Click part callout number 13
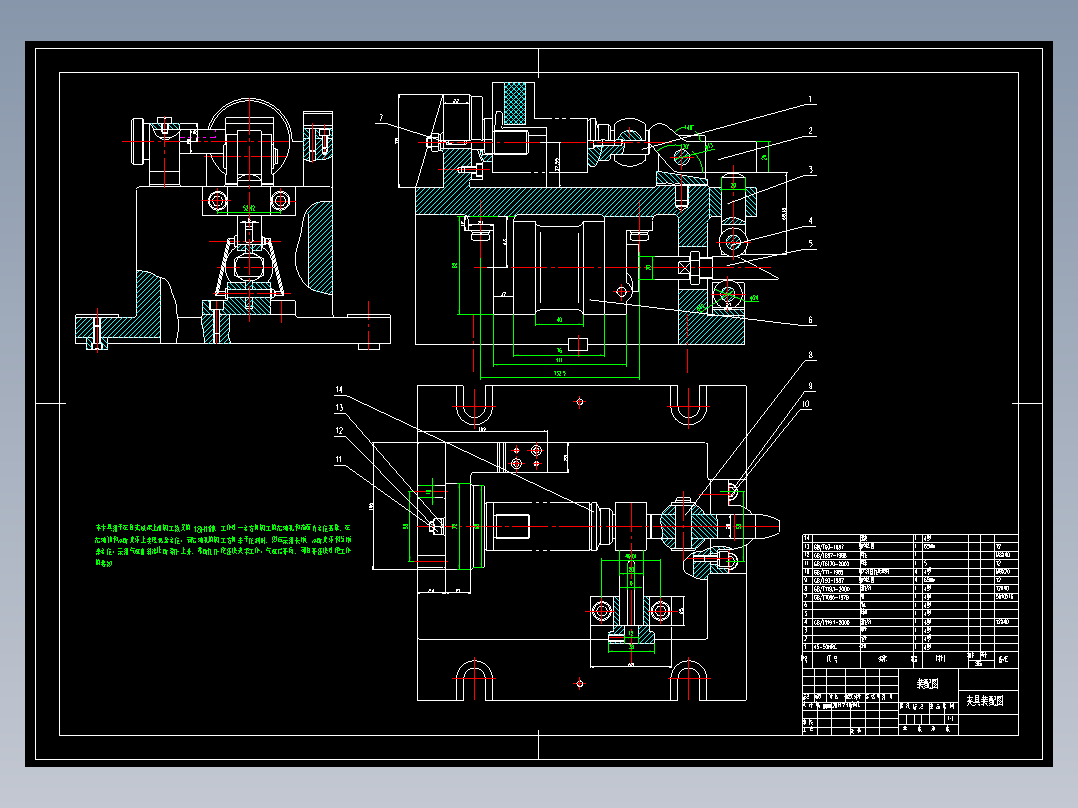This screenshot has height=808, width=1078. [x=339, y=408]
